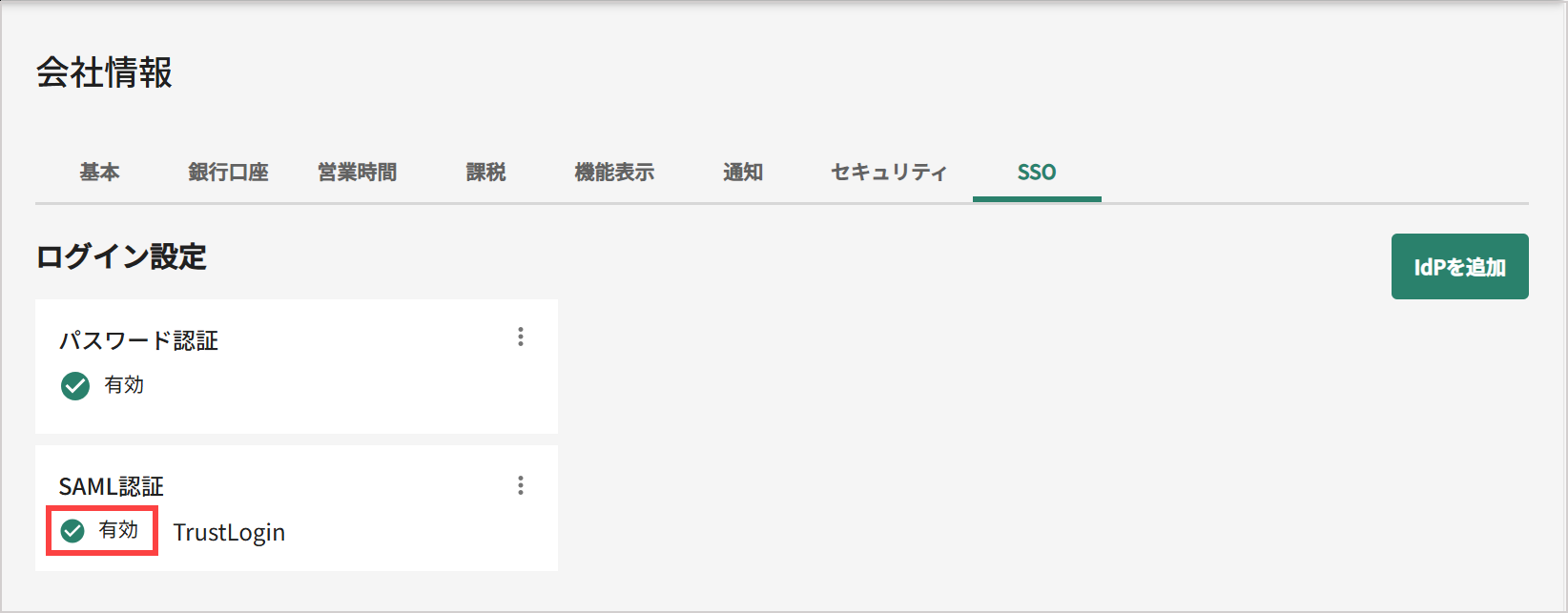Click the green checkmark under パスワード認証
Image resolution: width=1568 pixels, height=613 pixels.
[x=75, y=385]
